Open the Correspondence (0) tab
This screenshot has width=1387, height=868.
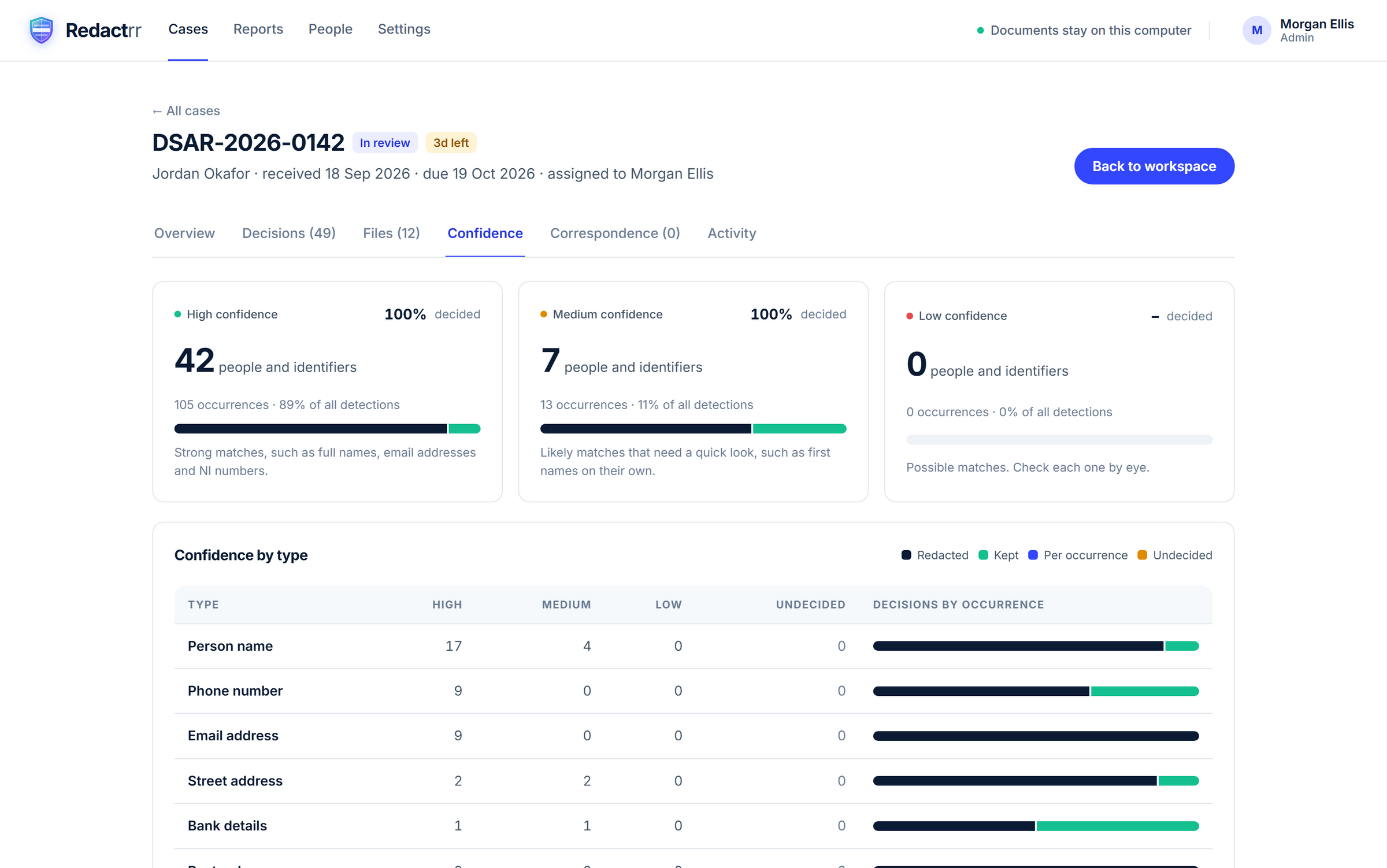(x=615, y=233)
